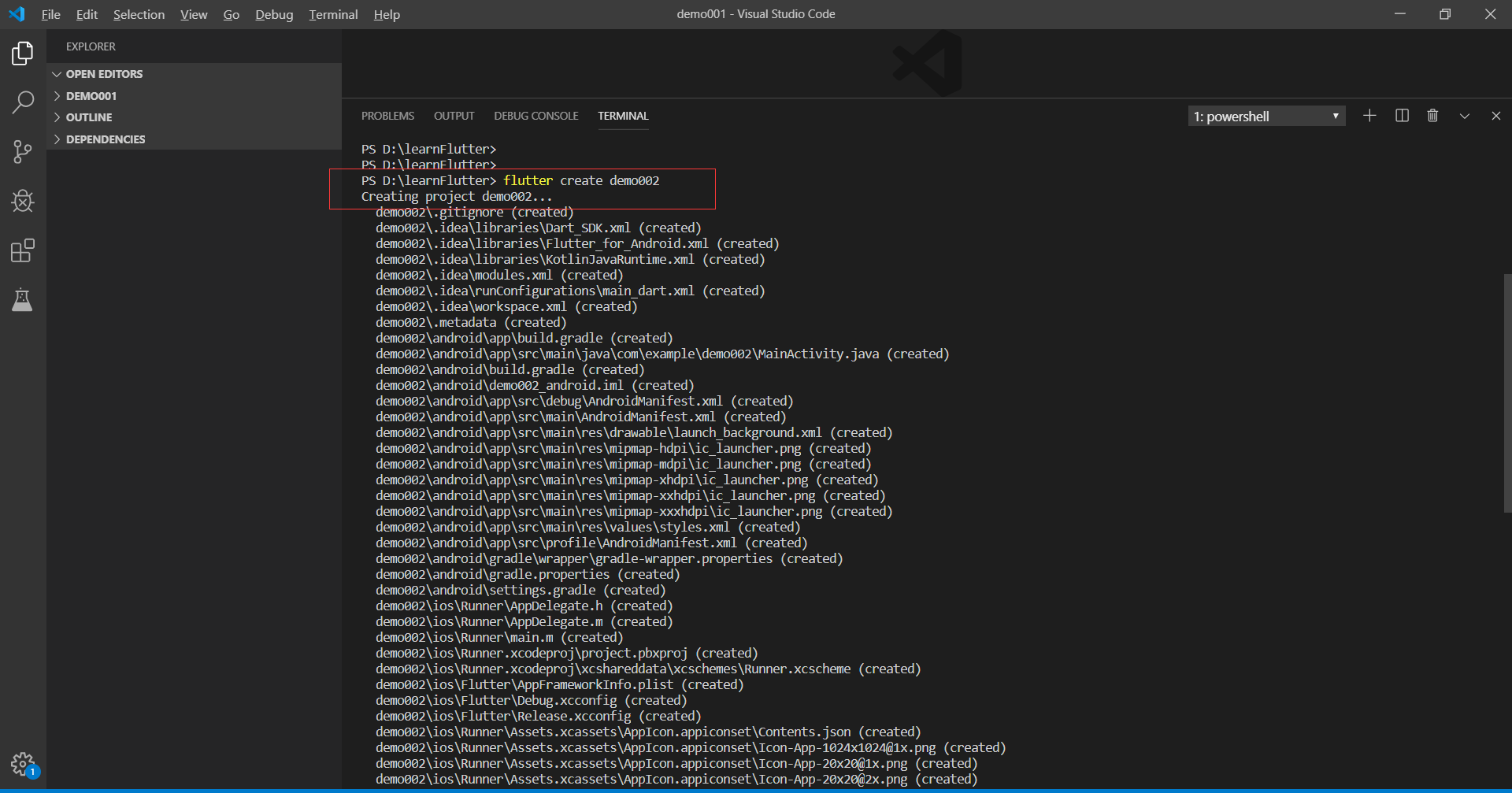
Task: Click the 'Creating project demo002...' line
Action: point(457,196)
